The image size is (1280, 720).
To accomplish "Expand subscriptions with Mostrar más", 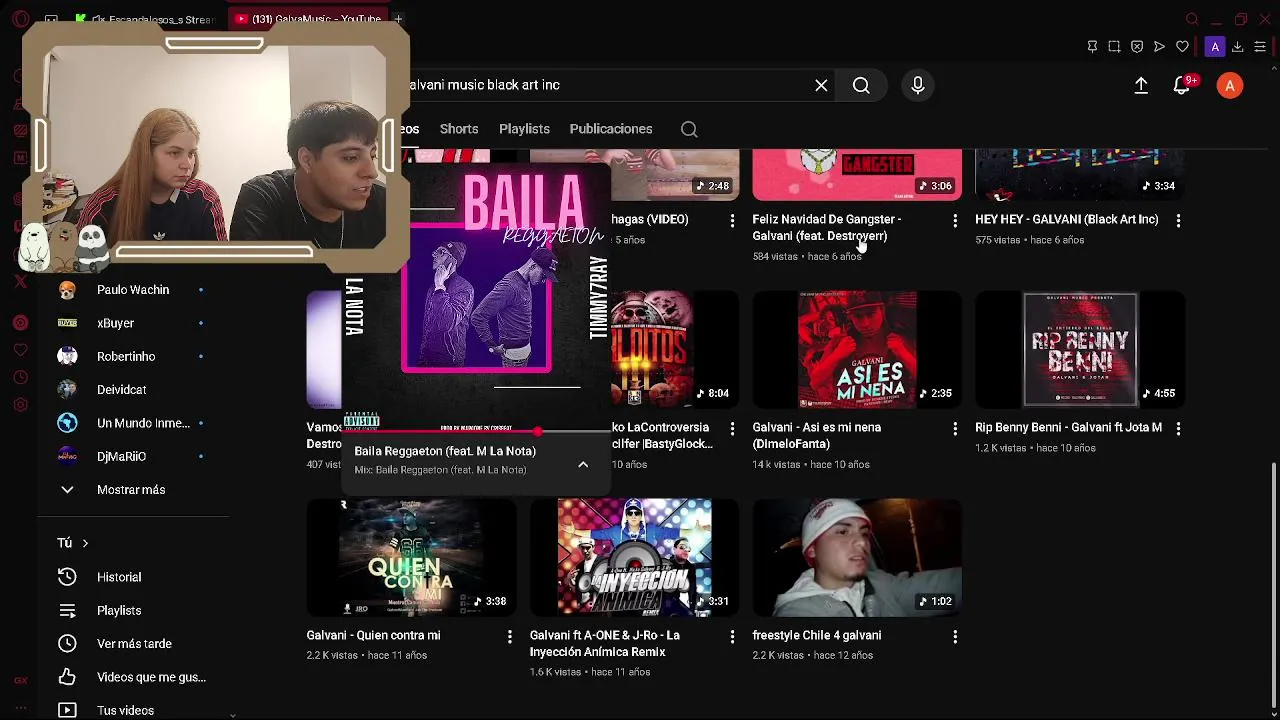I will pos(131,490).
